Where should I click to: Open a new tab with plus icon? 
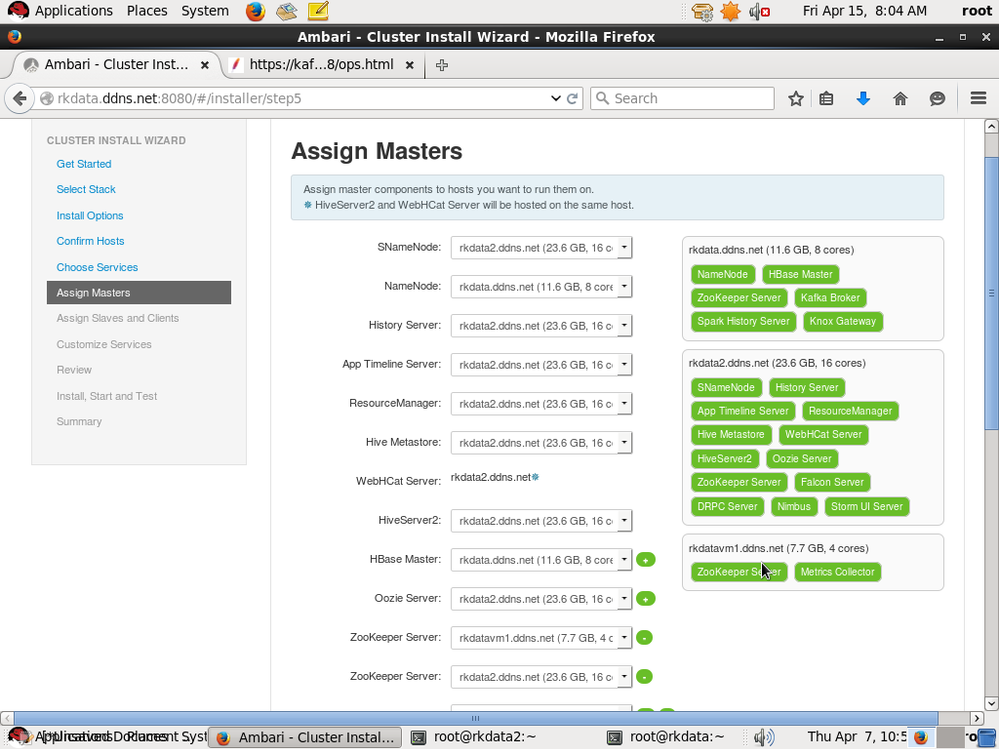point(442,65)
